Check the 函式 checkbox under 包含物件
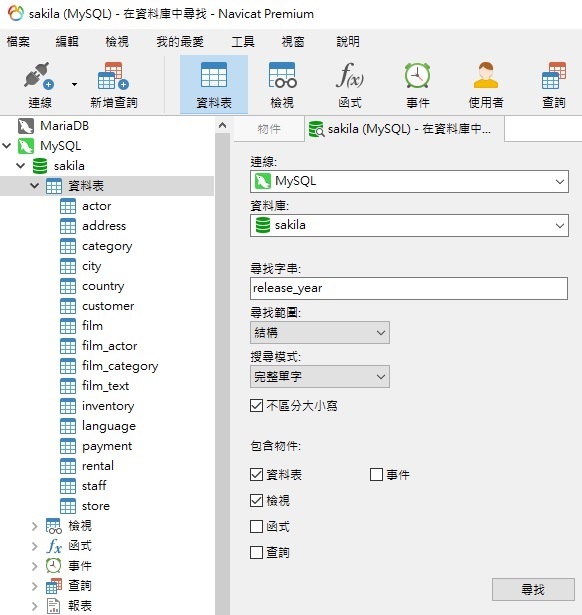This screenshot has width=582, height=615. pyautogui.click(x=256, y=526)
